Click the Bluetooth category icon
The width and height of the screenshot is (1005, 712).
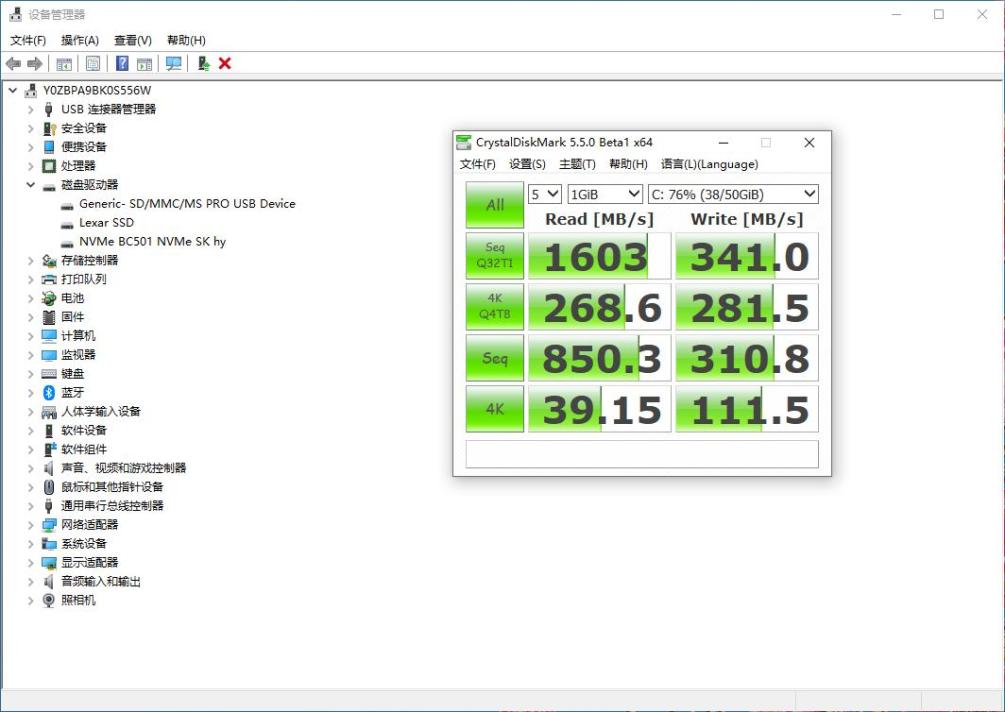[49, 392]
